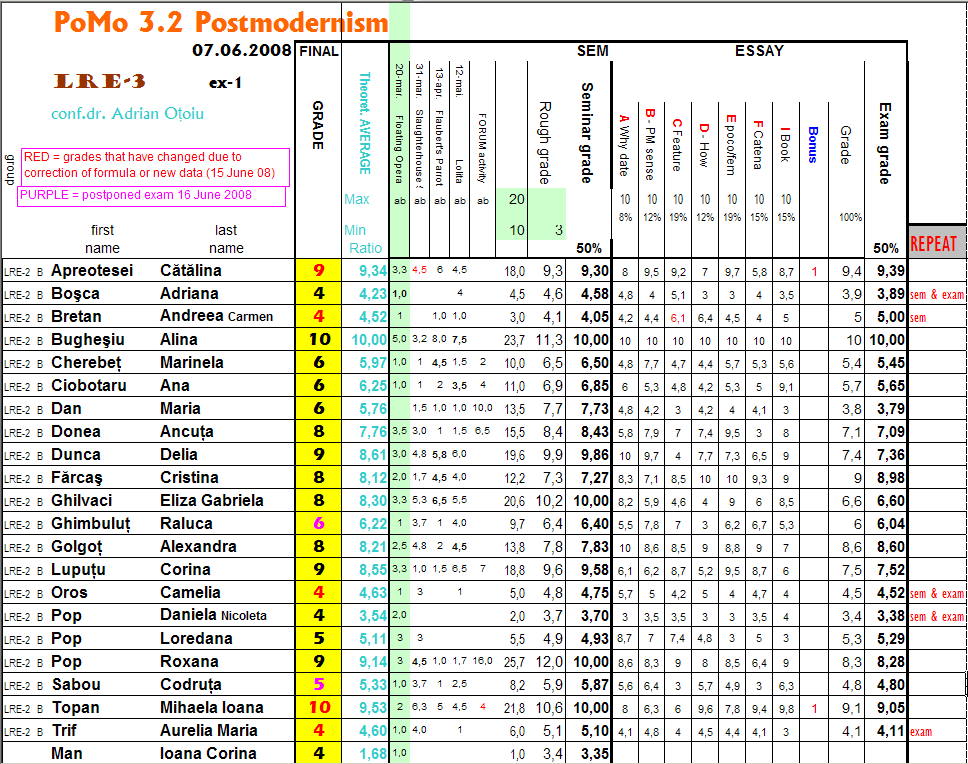Click the last name 'Marinela'
The height and width of the screenshot is (764, 968).
[192, 362]
